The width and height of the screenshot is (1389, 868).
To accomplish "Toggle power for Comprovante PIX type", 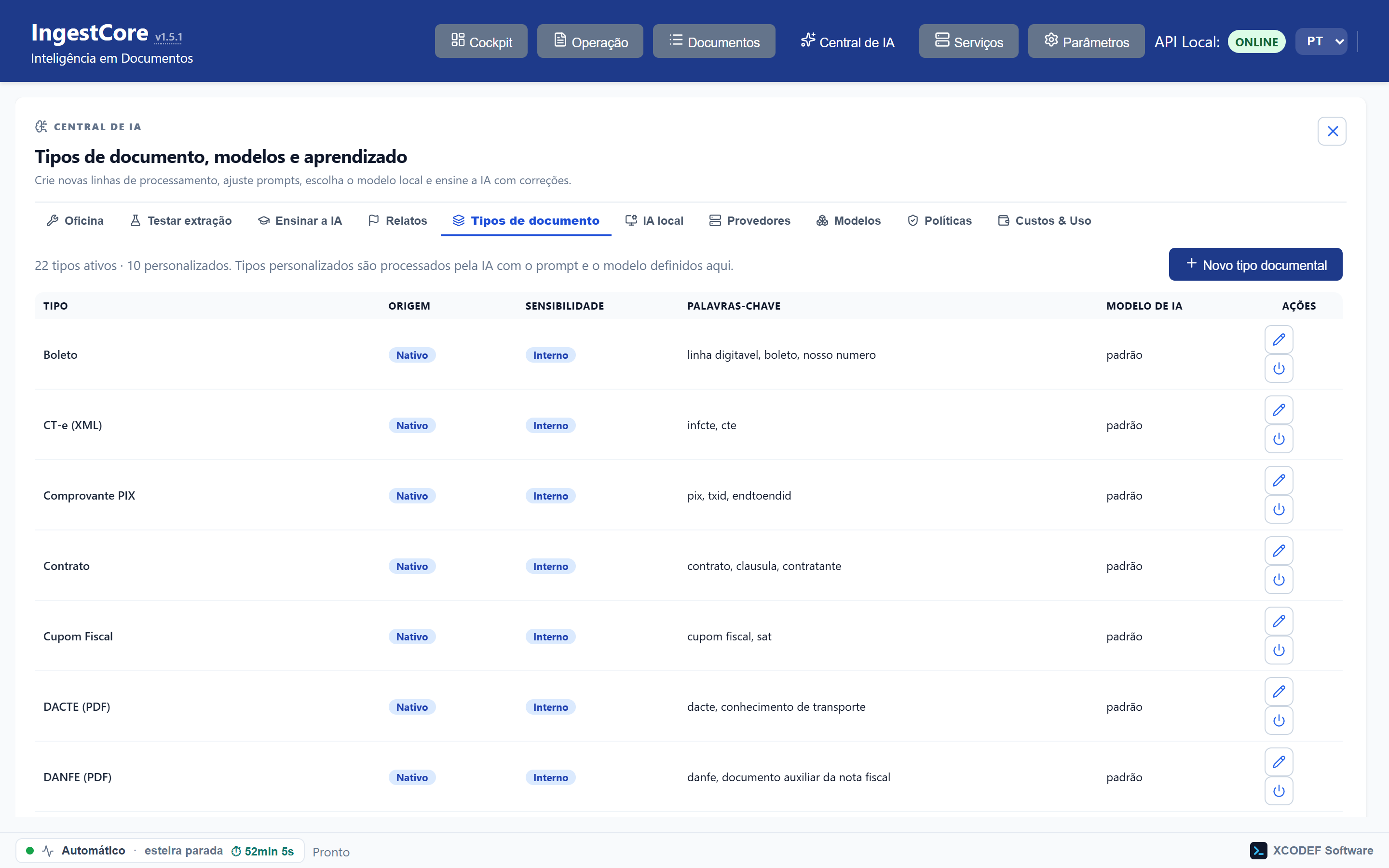I will (x=1278, y=509).
